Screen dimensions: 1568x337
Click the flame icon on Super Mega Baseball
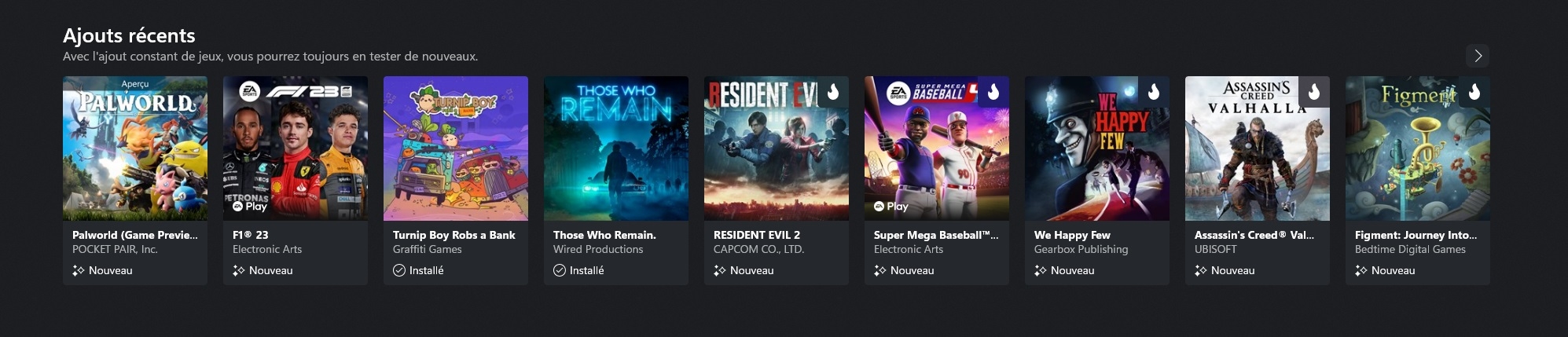pos(993,92)
